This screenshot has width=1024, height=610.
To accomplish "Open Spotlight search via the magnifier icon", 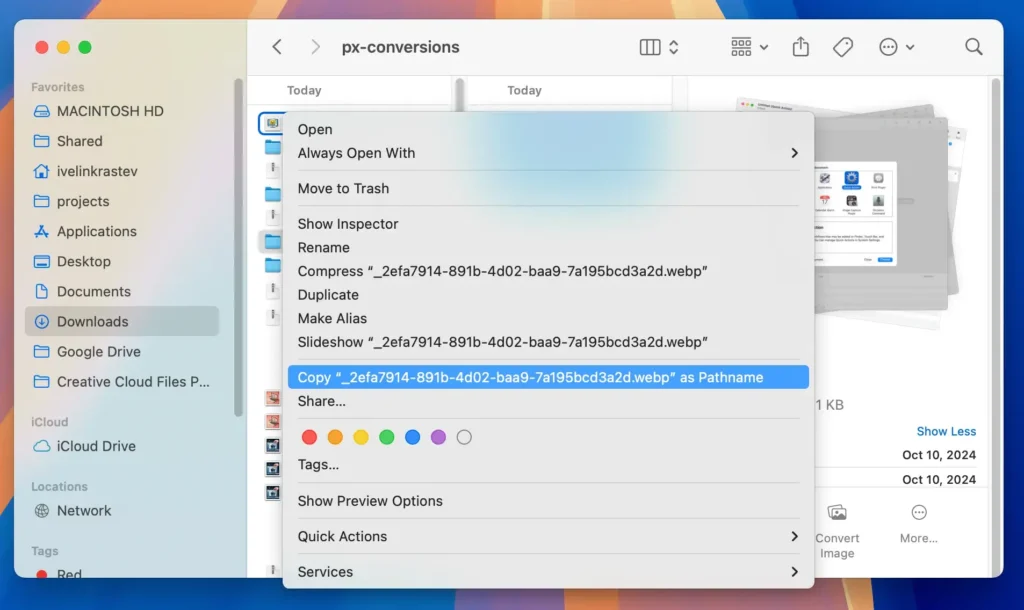I will (x=973, y=47).
